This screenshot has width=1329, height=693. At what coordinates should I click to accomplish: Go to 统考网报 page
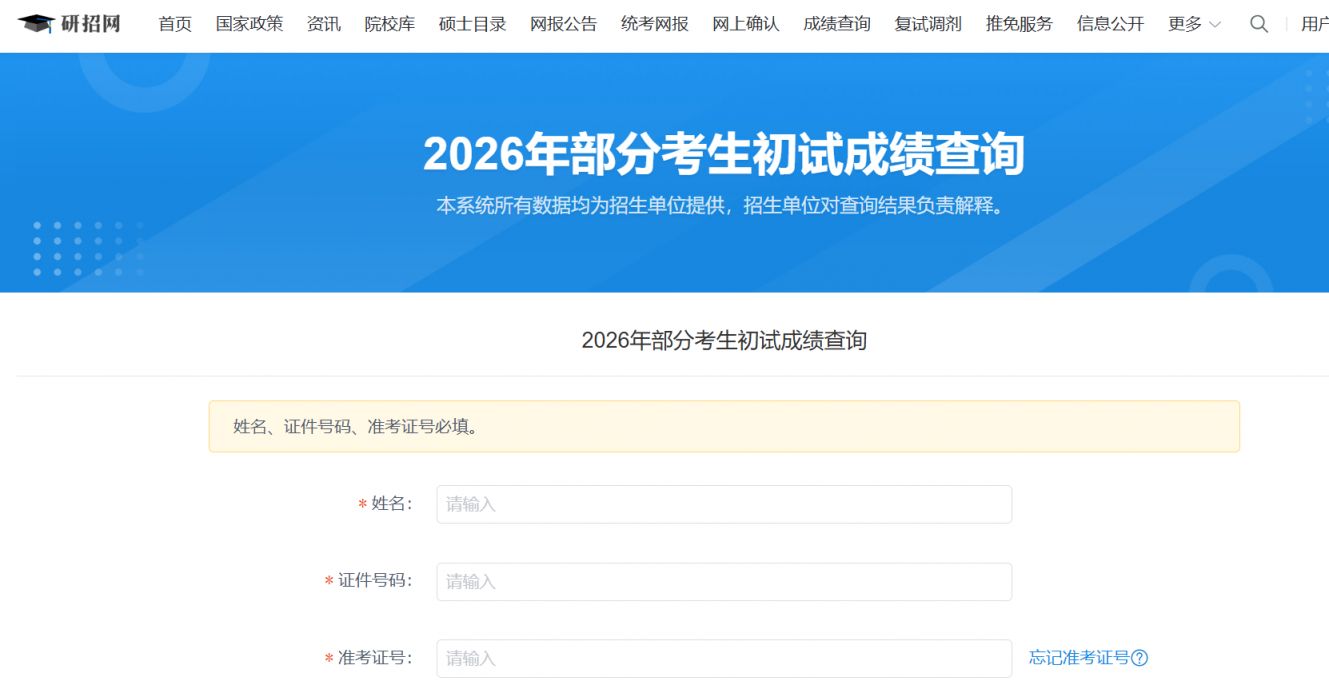click(x=655, y=24)
